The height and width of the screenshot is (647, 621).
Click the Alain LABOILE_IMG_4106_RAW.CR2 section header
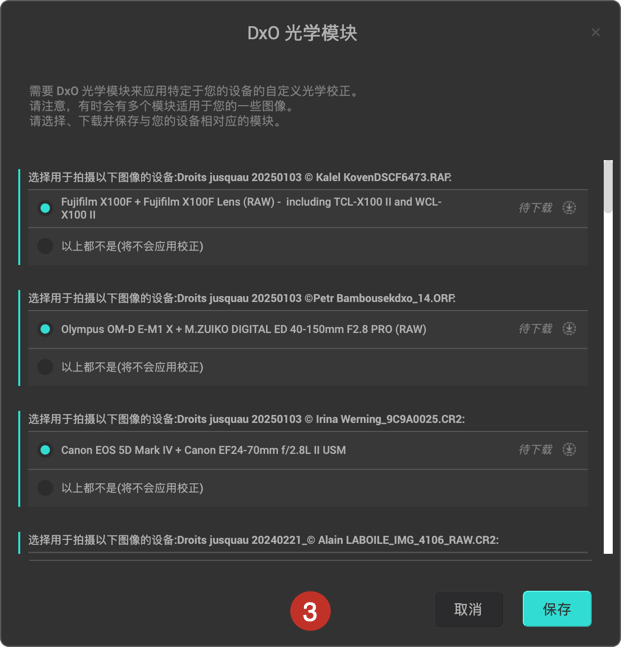click(x=263, y=540)
